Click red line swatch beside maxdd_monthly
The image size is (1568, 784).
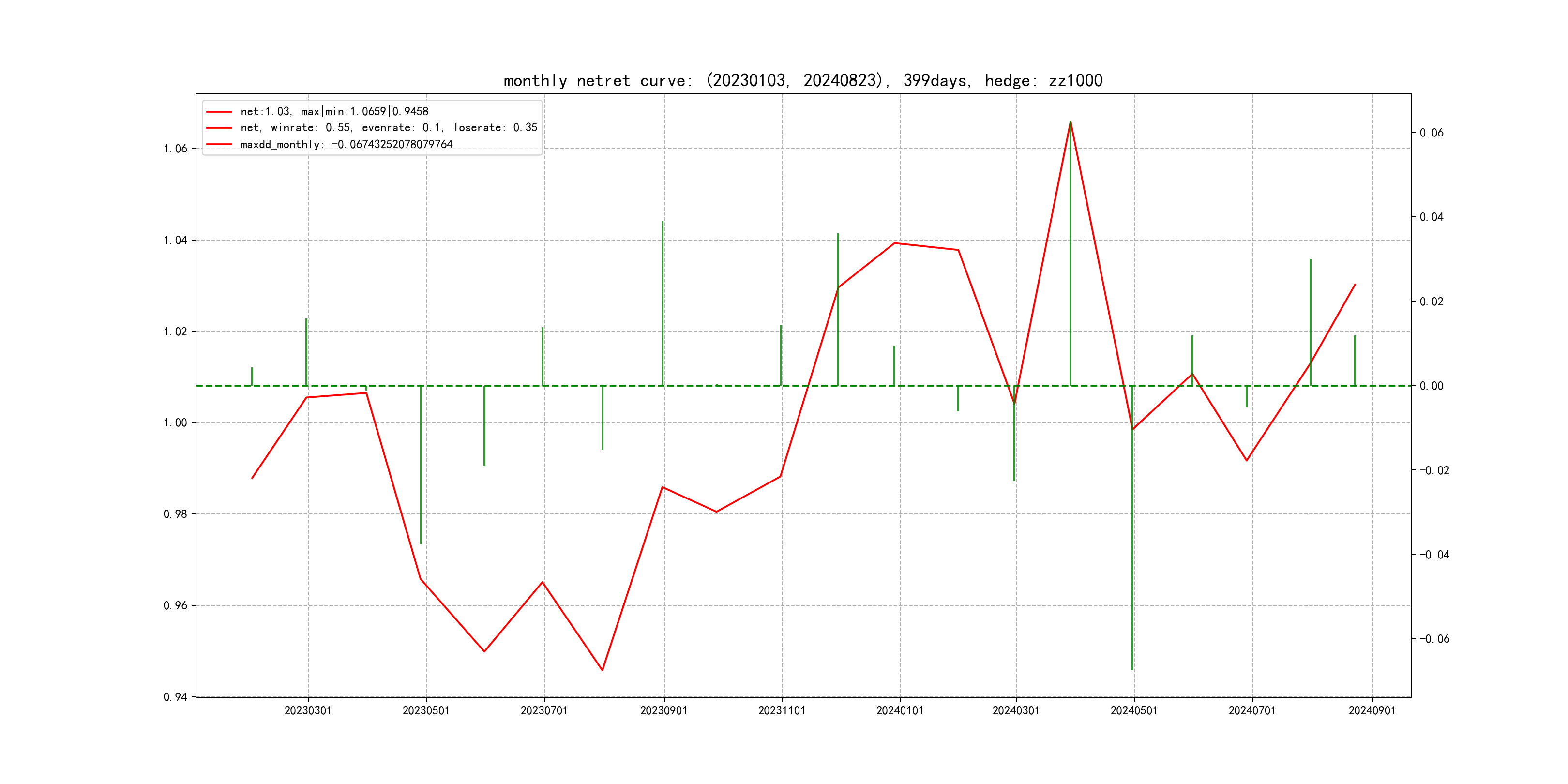coord(219,144)
